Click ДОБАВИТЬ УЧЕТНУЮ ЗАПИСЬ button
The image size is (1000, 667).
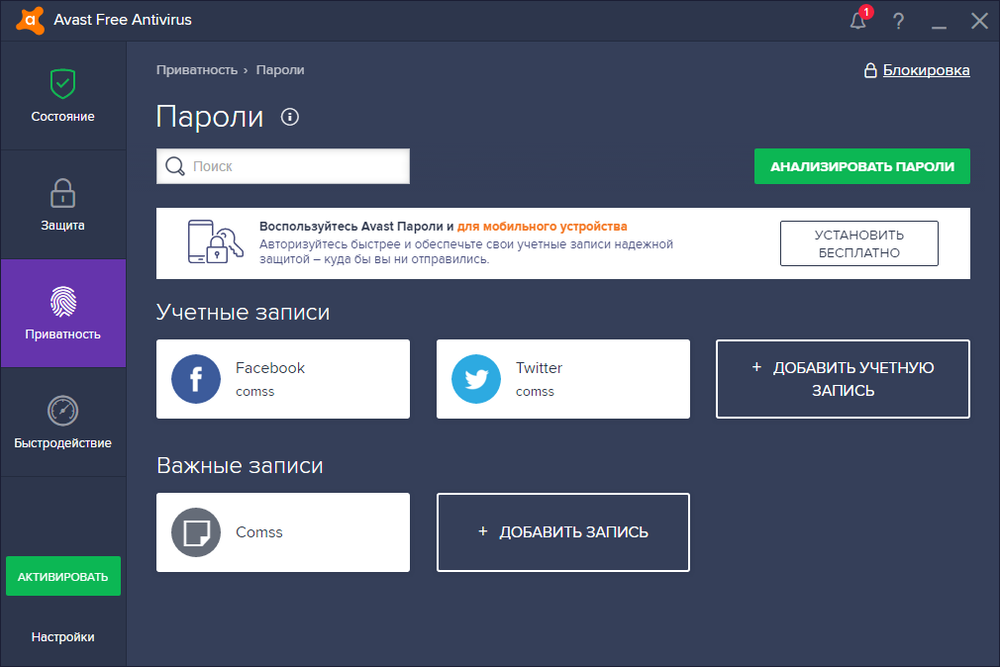pos(842,379)
